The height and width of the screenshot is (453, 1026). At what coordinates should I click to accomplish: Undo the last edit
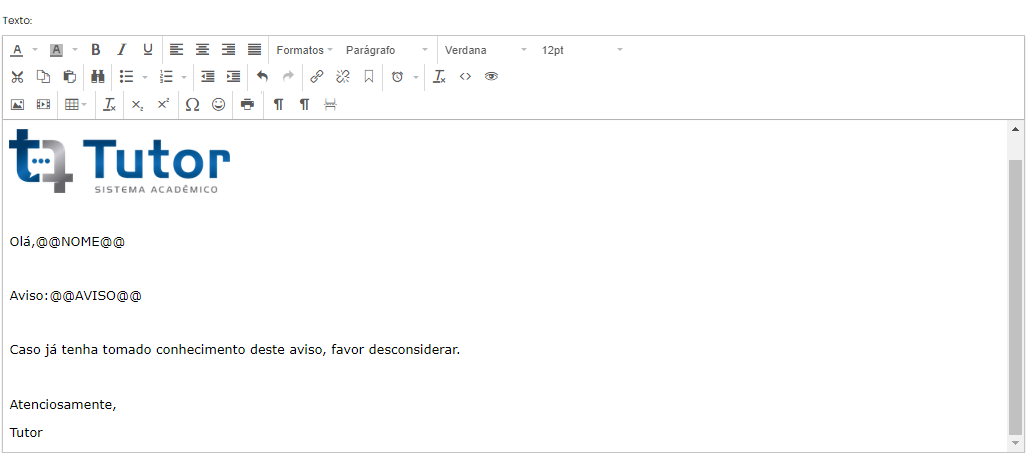262,77
